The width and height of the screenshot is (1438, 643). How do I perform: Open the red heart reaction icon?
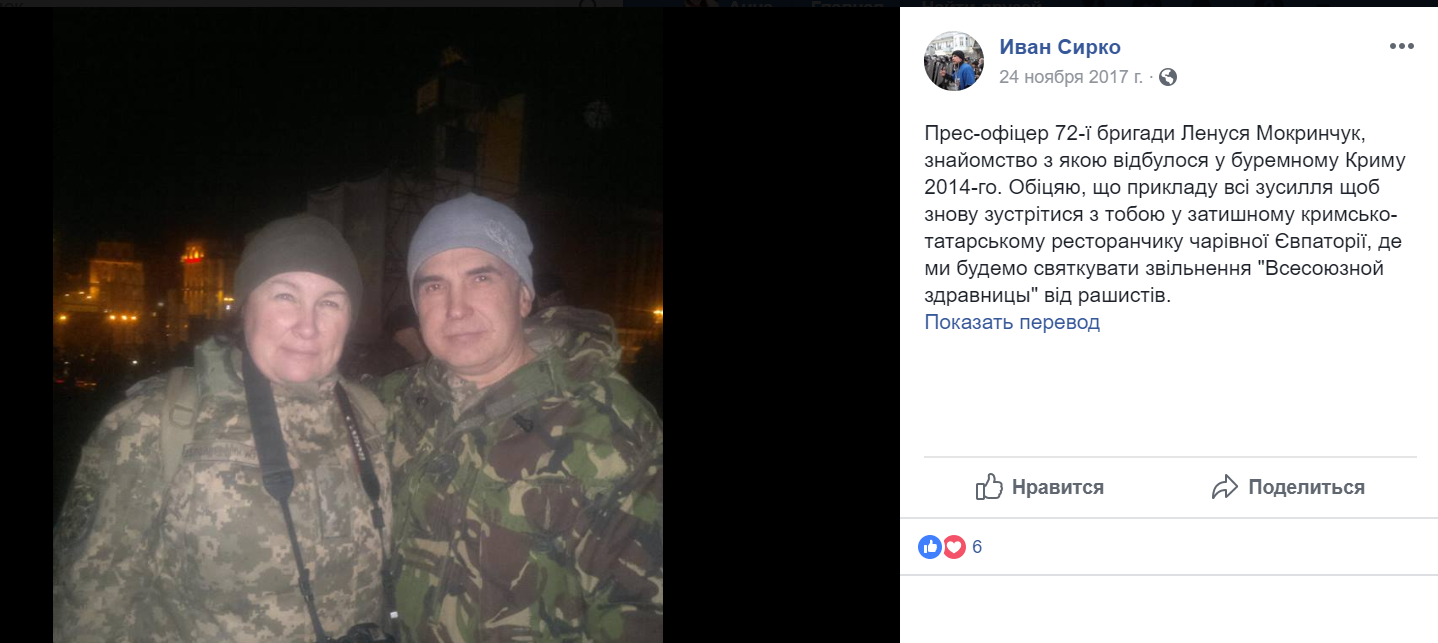point(954,547)
